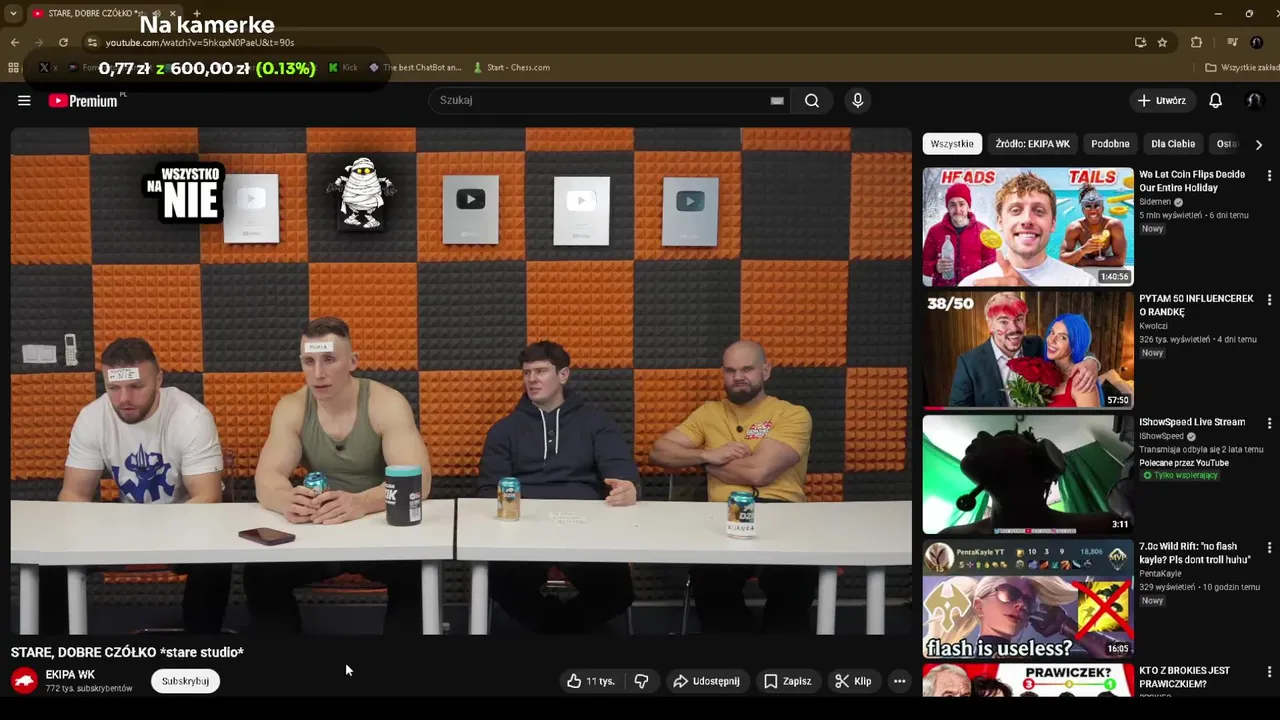This screenshot has height=720, width=1280.
Task: Open the Kick bookmark
Action: point(343,68)
